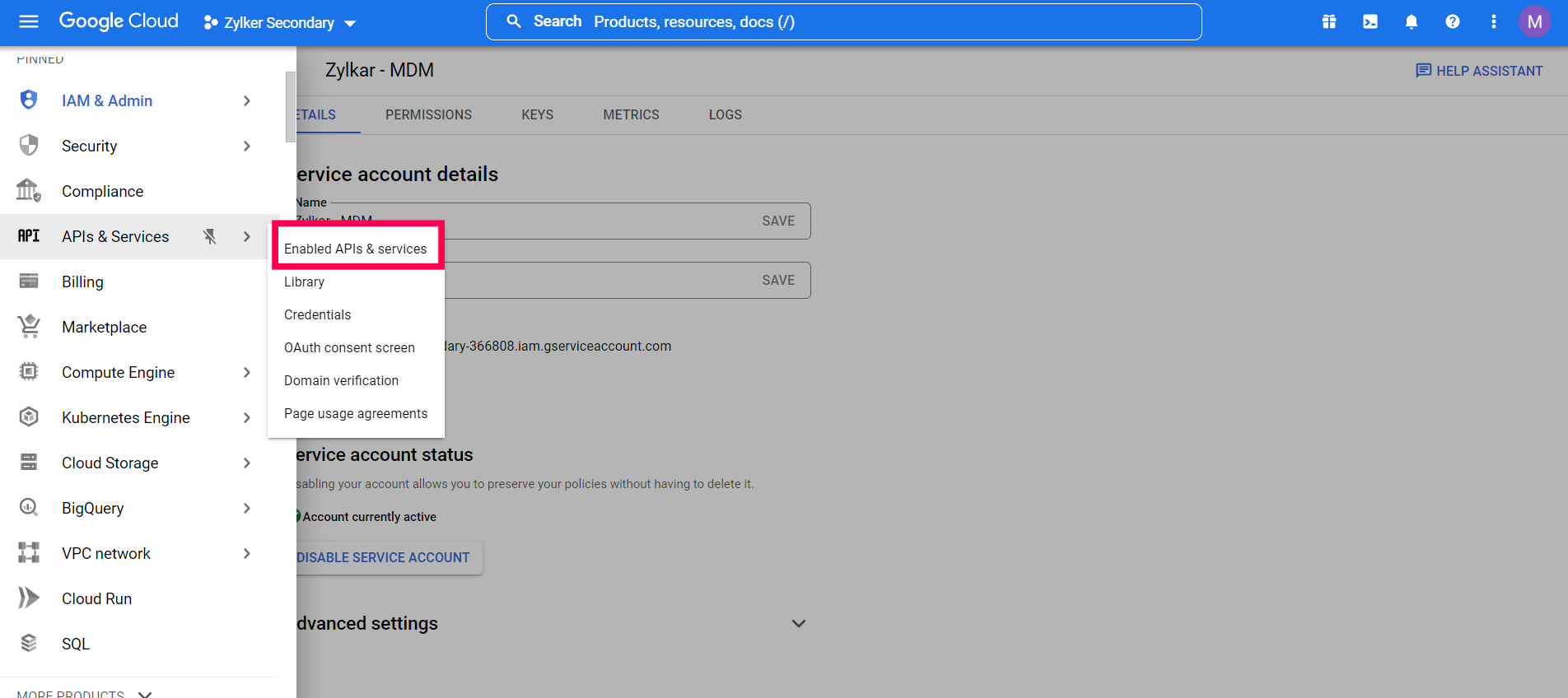Click the Cloud Storage icon
Image resolution: width=1568 pixels, height=698 pixels.
coord(29,463)
